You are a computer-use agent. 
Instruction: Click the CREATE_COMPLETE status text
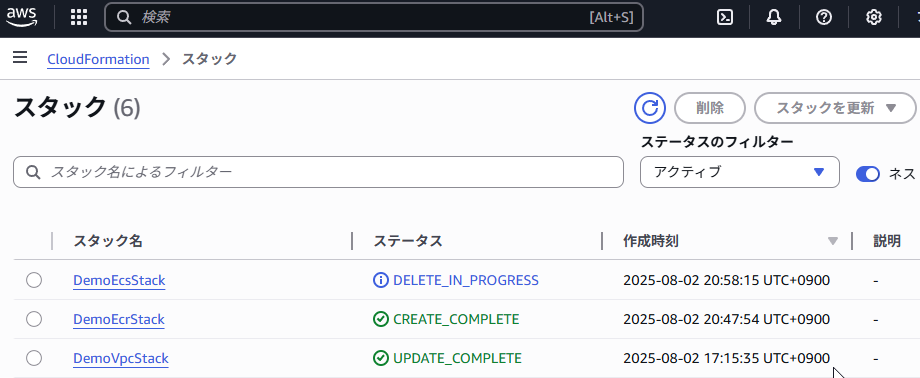[x=456, y=319]
